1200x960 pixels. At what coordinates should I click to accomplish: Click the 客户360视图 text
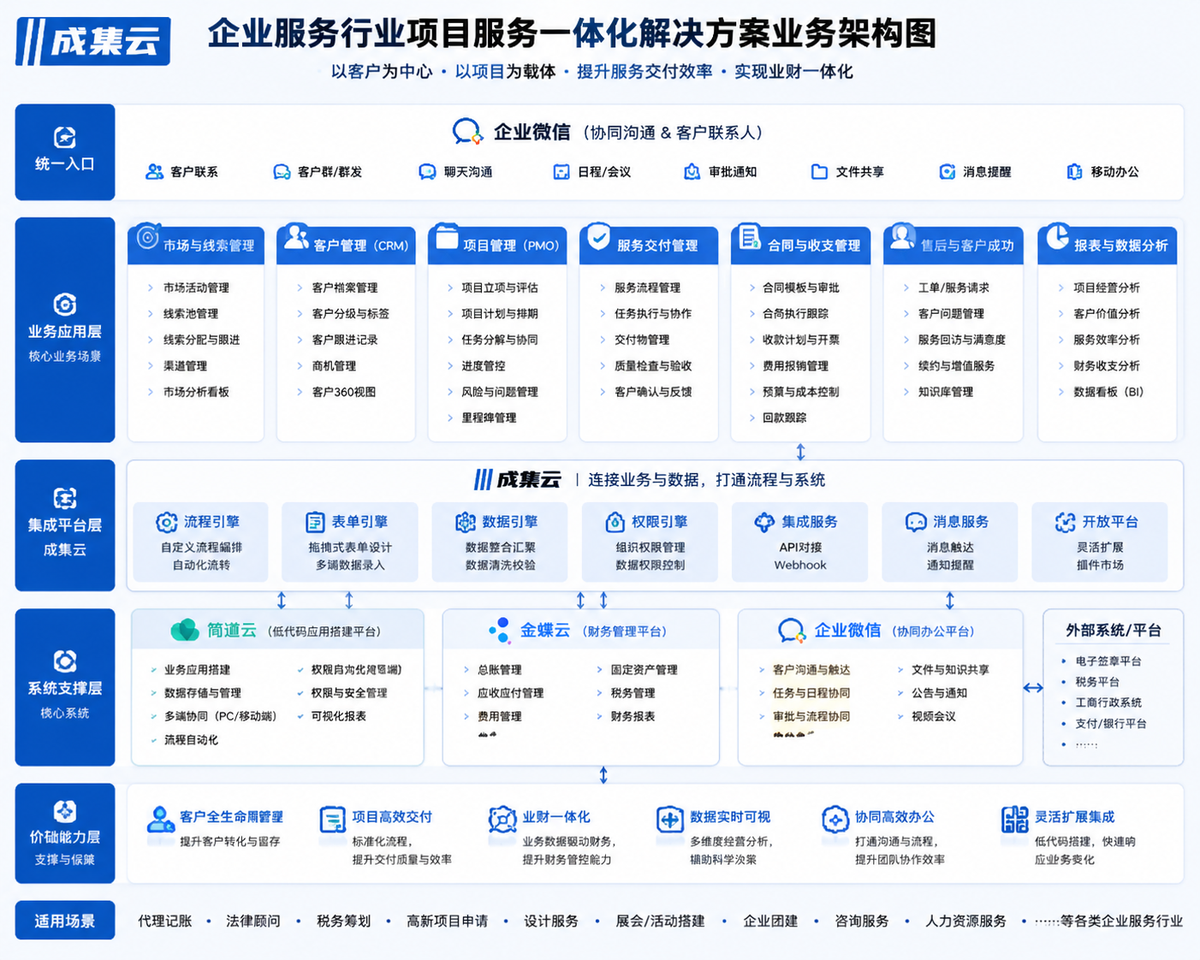point(344,392)
